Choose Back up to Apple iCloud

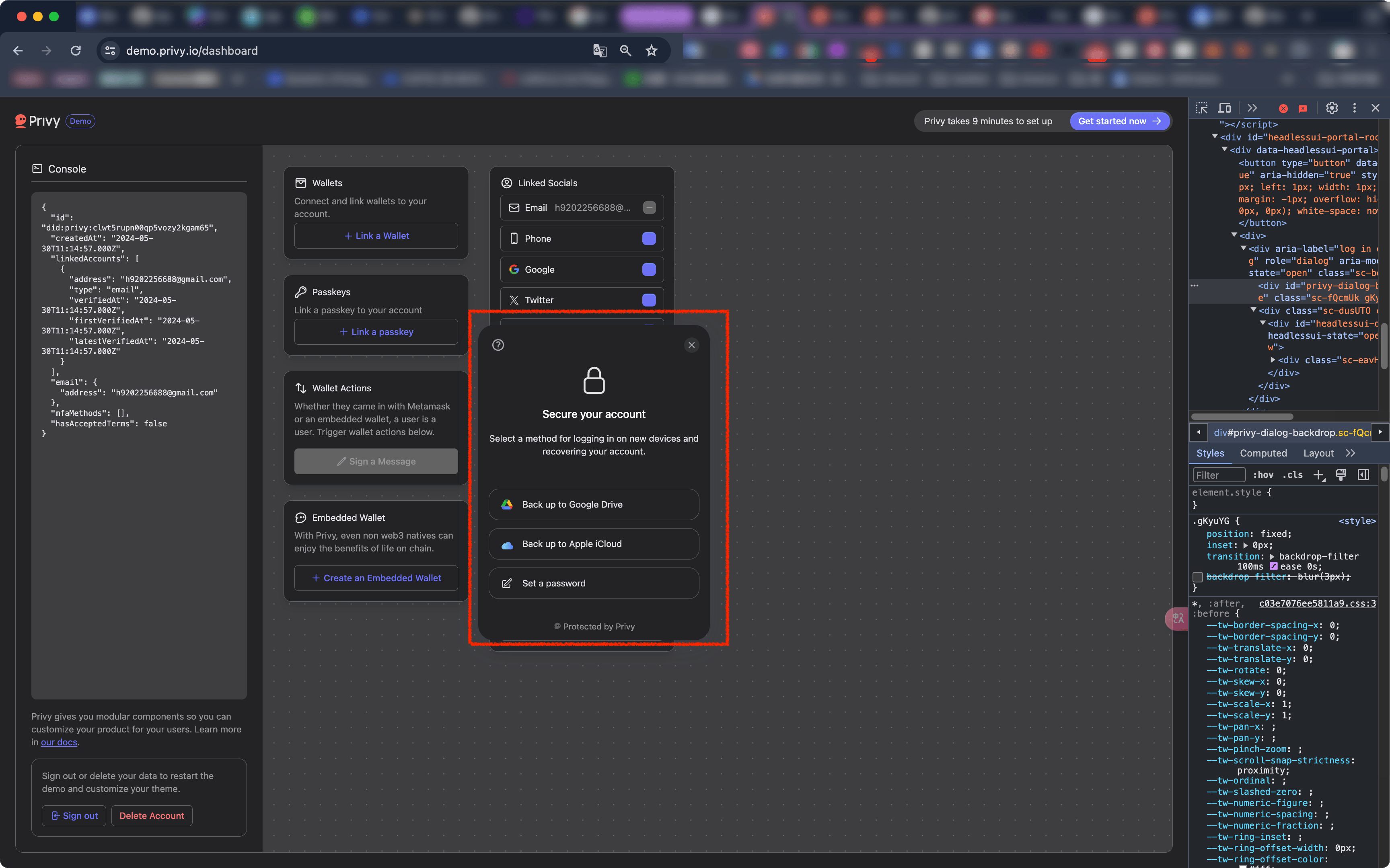pos(593,544)
